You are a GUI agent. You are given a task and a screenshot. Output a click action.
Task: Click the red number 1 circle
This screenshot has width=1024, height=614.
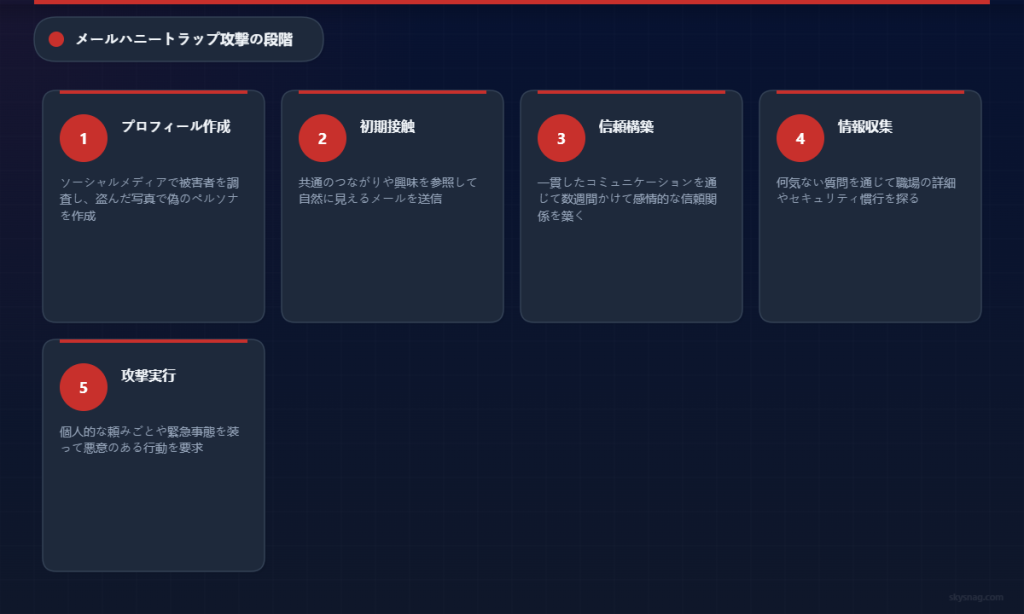click(x=84, y=138)
